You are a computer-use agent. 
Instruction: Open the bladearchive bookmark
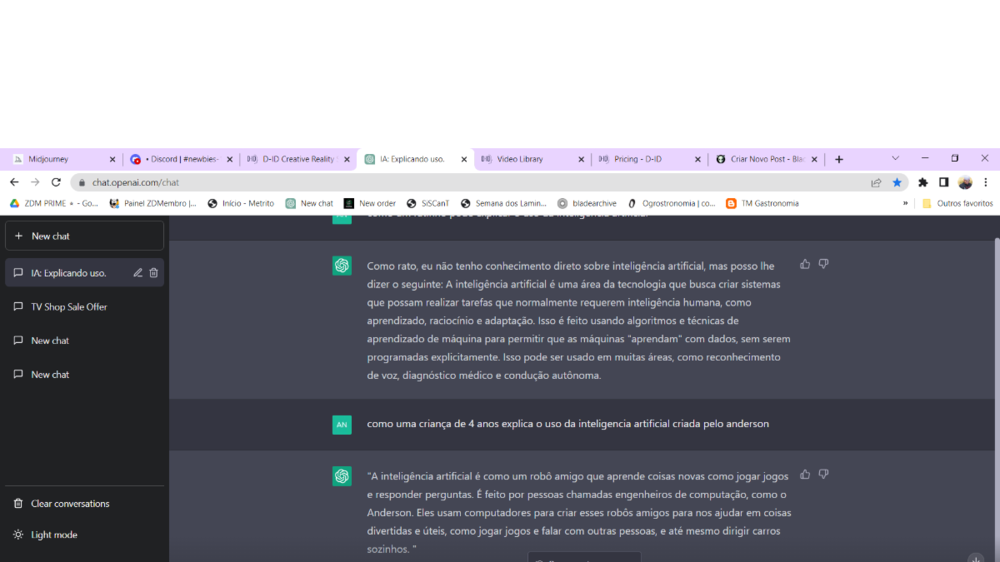coord(587,203)
